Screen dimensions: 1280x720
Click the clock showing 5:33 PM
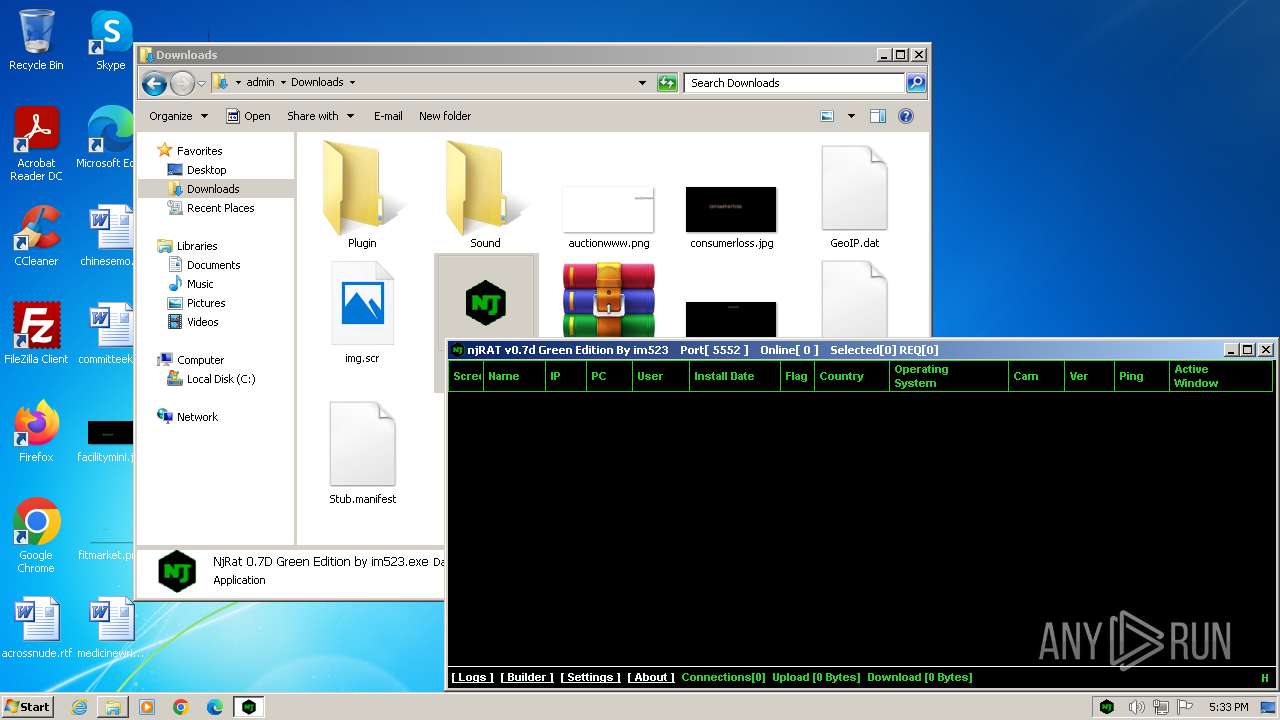click(1228, 707)
